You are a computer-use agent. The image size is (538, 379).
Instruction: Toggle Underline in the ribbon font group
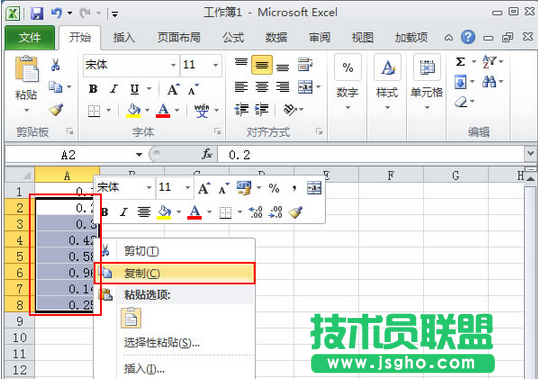coord(134,90)
